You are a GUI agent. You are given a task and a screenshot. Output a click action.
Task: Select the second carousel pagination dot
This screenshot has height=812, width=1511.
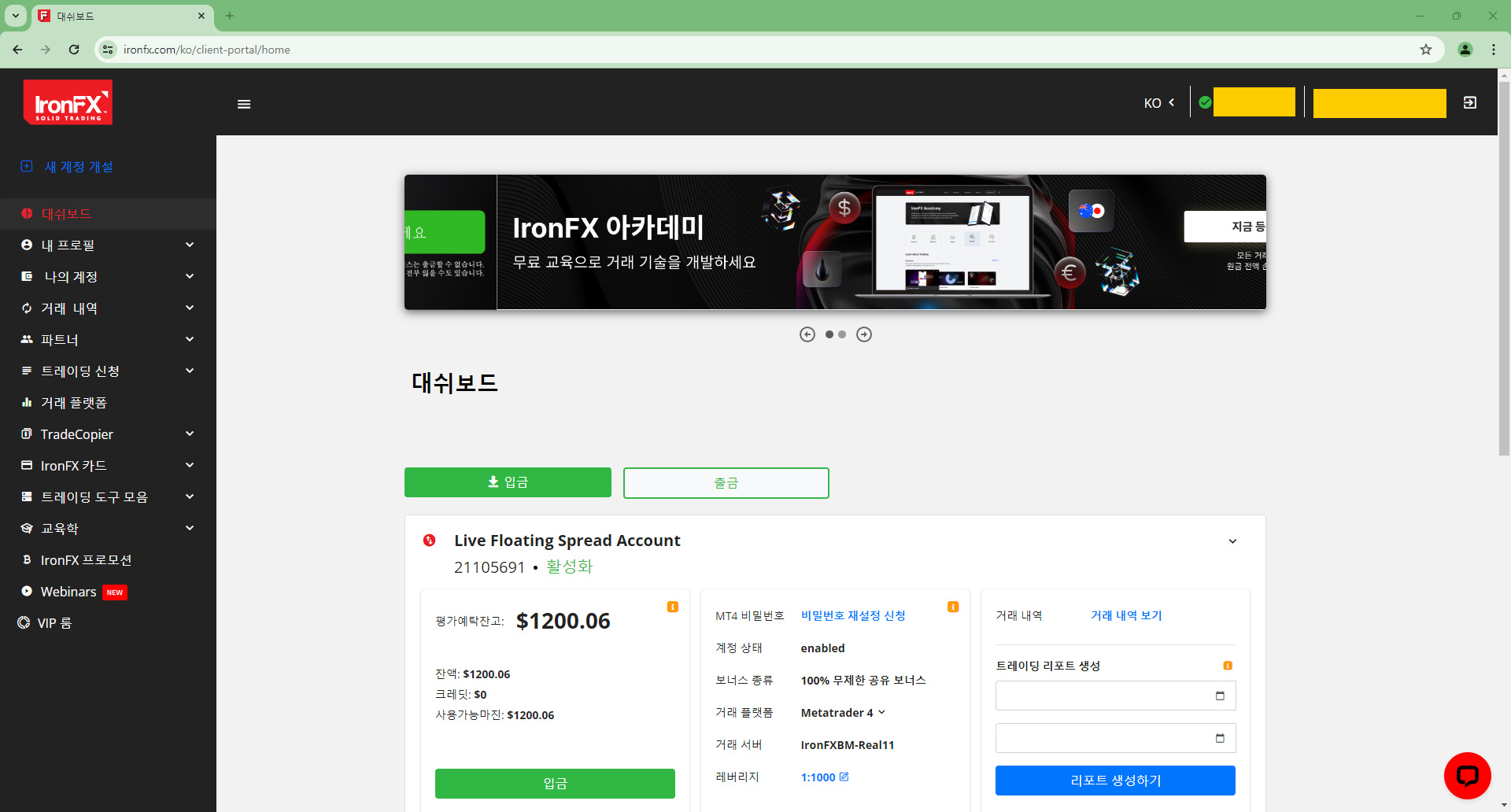click(x=841, y=334)
